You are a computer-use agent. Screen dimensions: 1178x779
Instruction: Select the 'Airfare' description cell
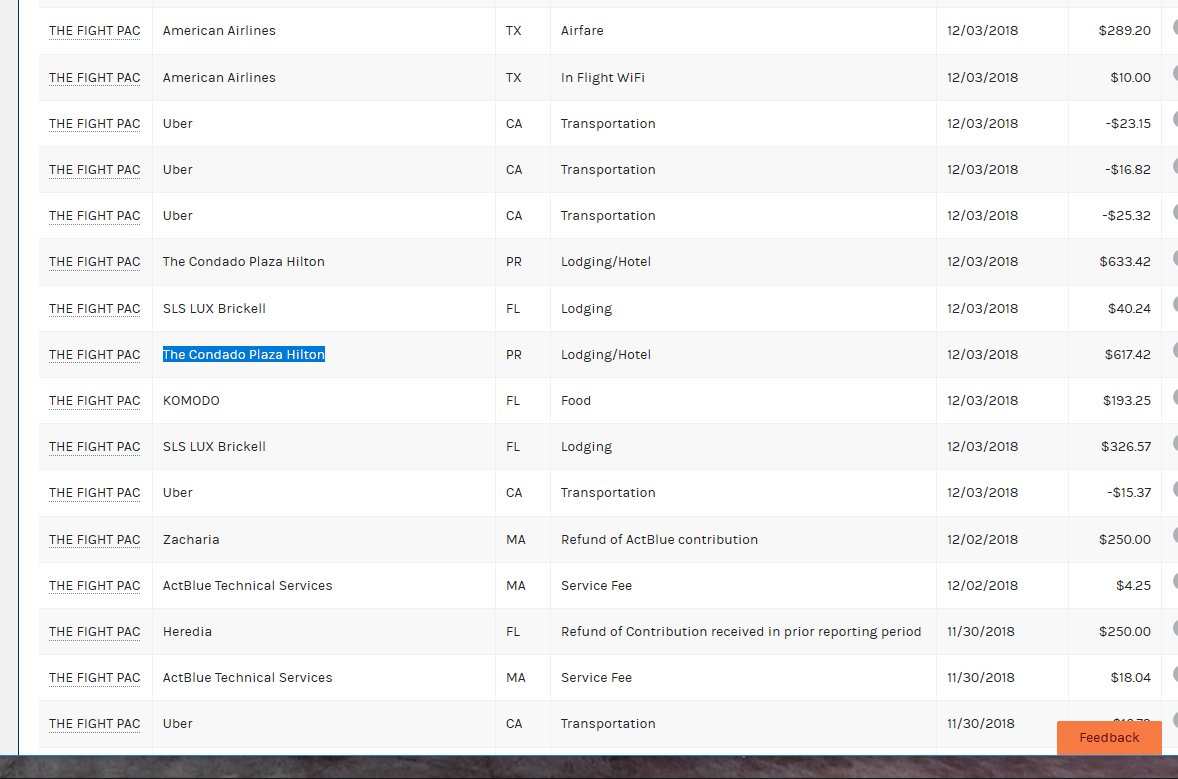581,31
